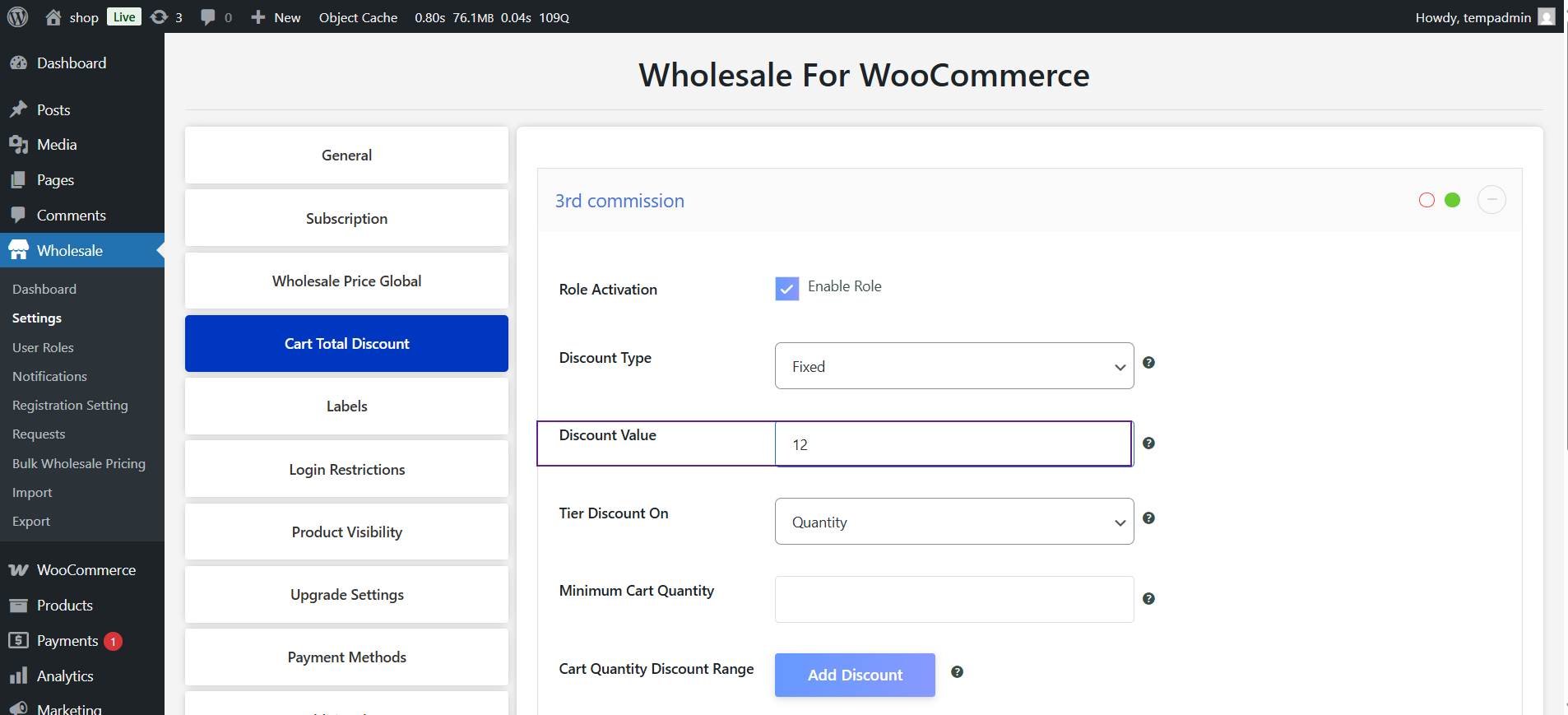
Task: Open the Wholesale Price Global tab
Action: point(346,281)
